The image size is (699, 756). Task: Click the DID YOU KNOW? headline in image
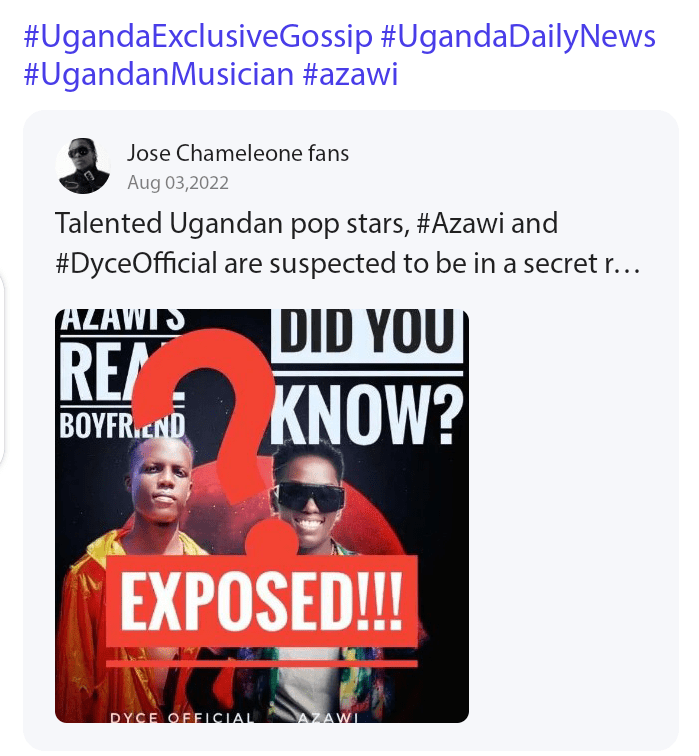(x=367, y=378)
